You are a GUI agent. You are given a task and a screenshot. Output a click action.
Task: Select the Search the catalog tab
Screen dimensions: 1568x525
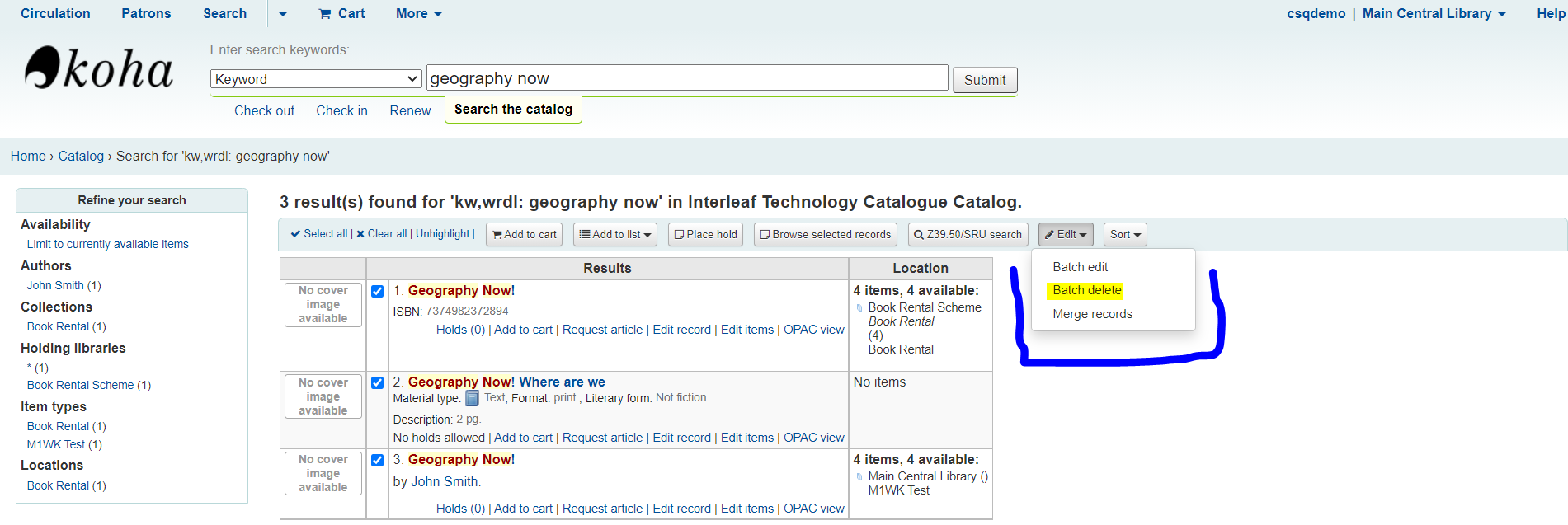tap(513, 110)
